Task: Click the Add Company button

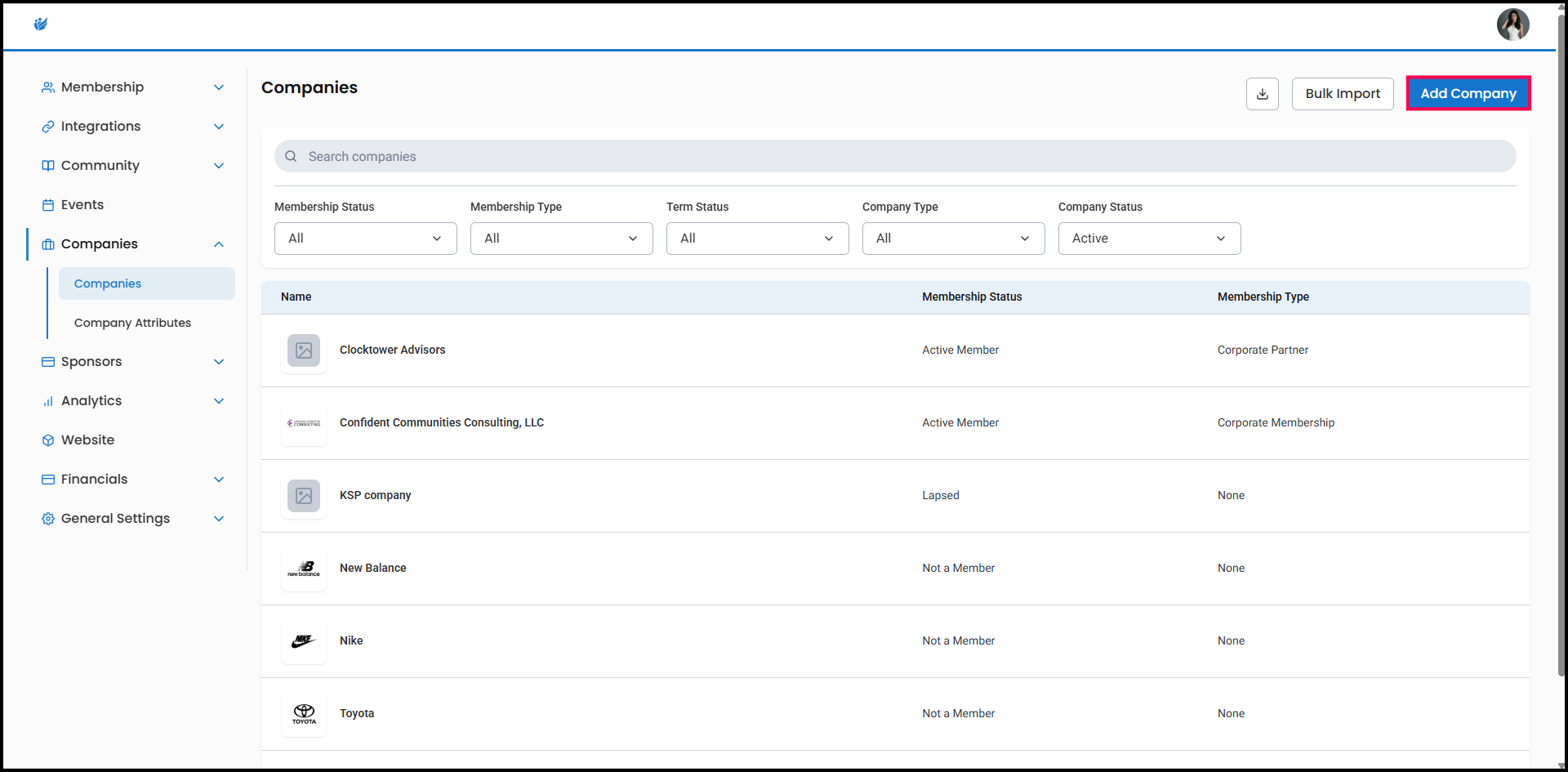Action: pyautogui.click(x=1468, y=94)
